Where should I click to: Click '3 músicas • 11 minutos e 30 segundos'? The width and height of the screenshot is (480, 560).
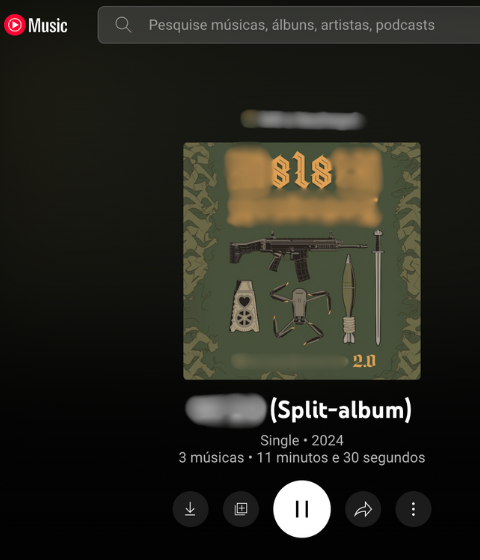[x=302, y=458]
